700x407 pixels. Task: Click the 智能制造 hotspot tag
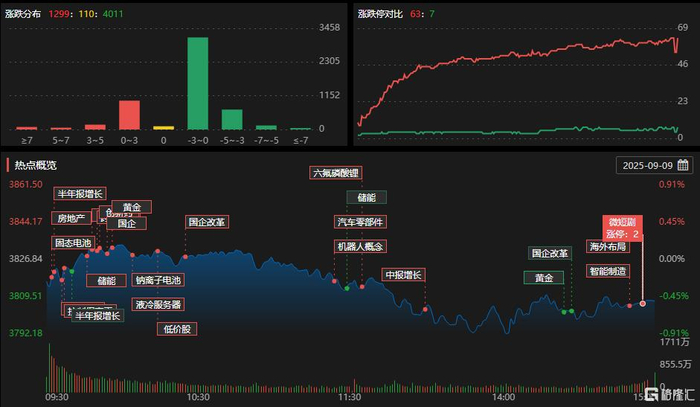point(608,271)
